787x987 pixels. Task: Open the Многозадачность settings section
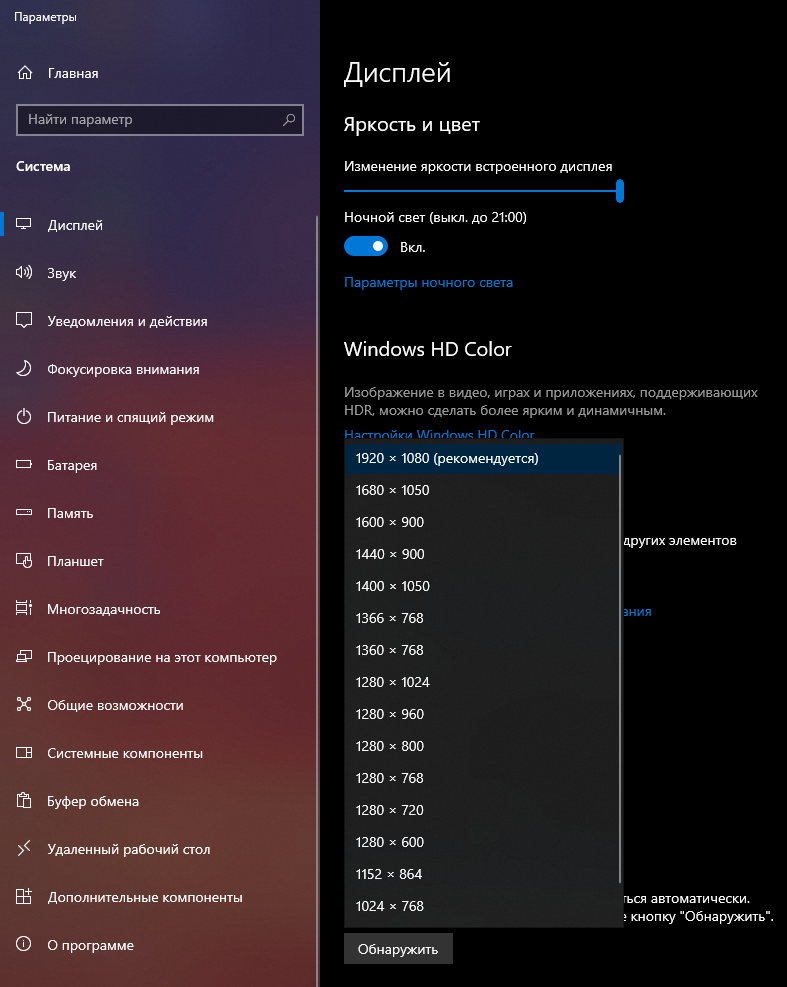(103, 609)
